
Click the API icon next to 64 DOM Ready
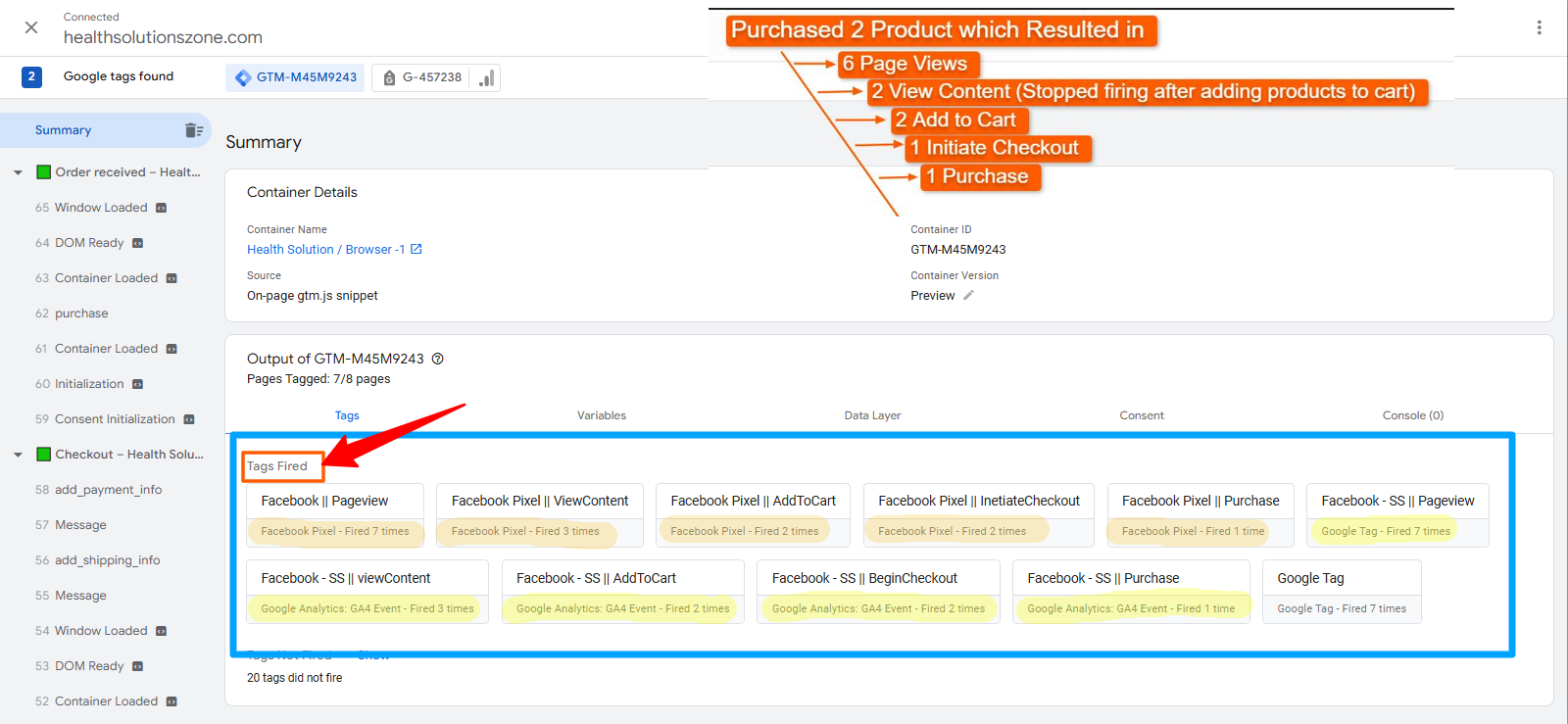(137, 243)
